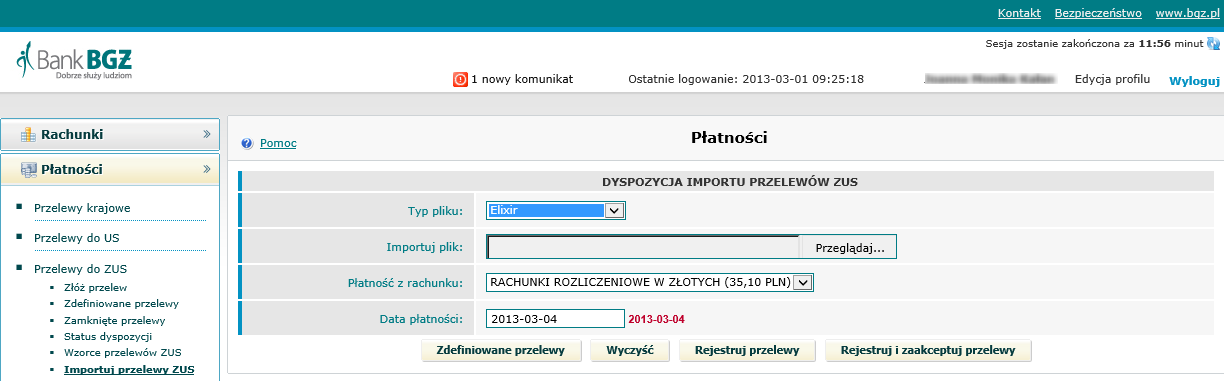Open the Płatności sidebar section
Screen dimensions: 1224x381
(110, 170)
